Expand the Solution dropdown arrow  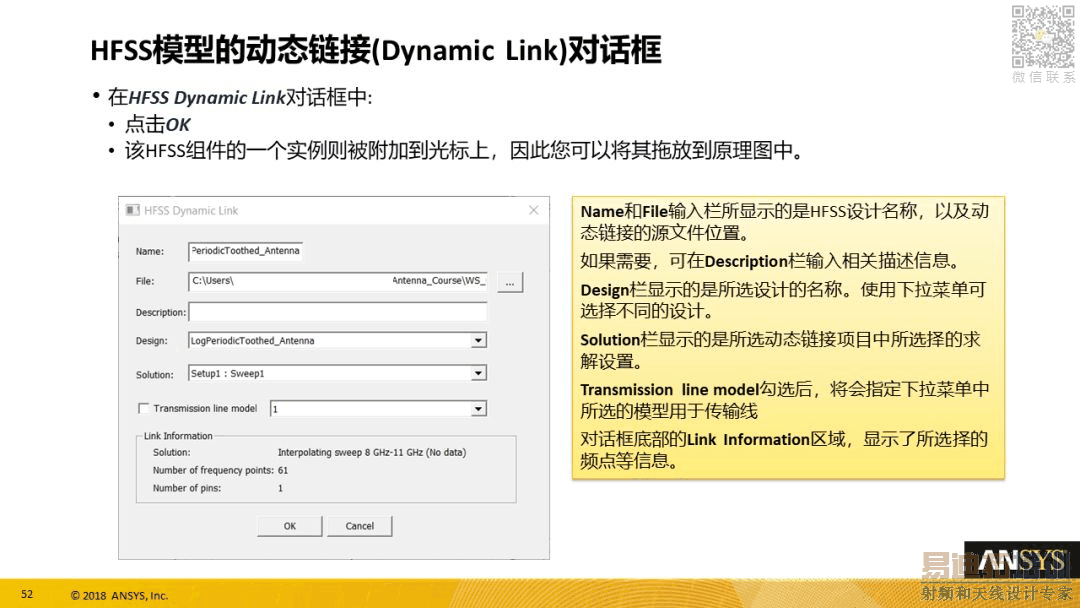[478, 373]
